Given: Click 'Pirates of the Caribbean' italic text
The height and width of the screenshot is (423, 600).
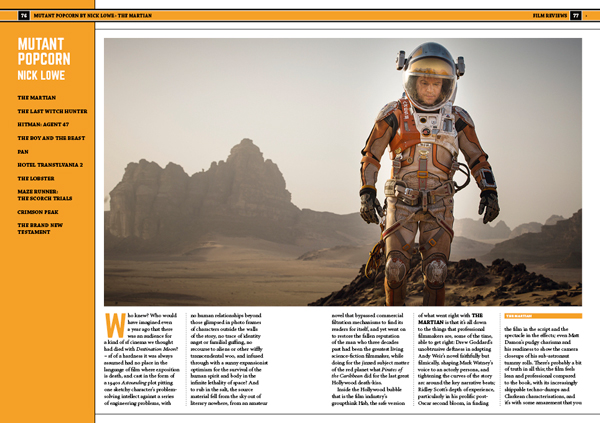Looking at the screenshot, I should 367,372.
